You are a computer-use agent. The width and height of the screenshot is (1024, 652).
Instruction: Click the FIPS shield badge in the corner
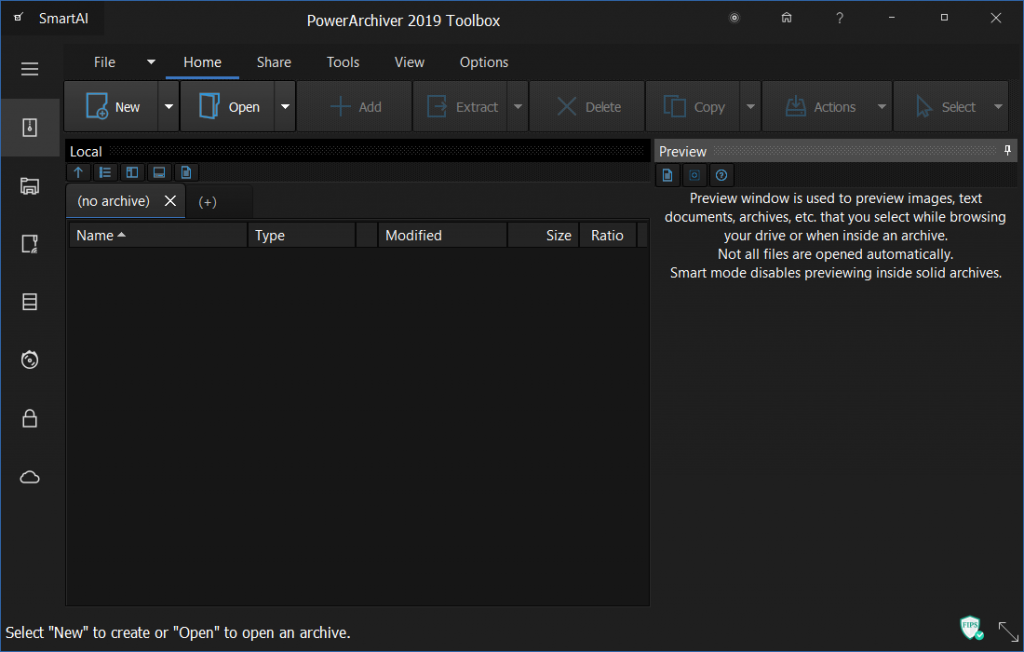tap(970, 627)
